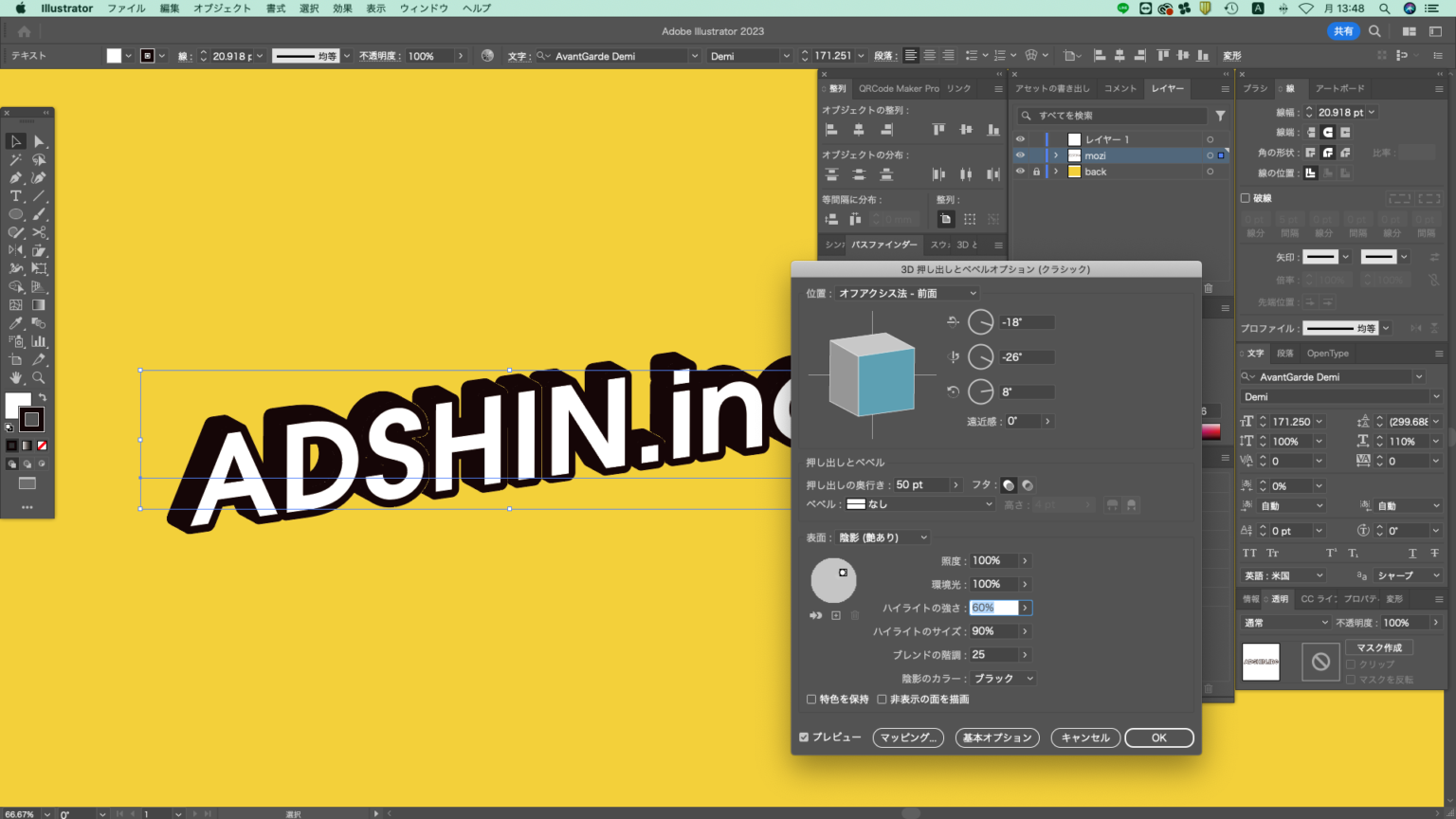Viewport: 1456px width, 819px height.
Task: Choose round join icon in 角の形状 row
Action: pos(1328,153)
